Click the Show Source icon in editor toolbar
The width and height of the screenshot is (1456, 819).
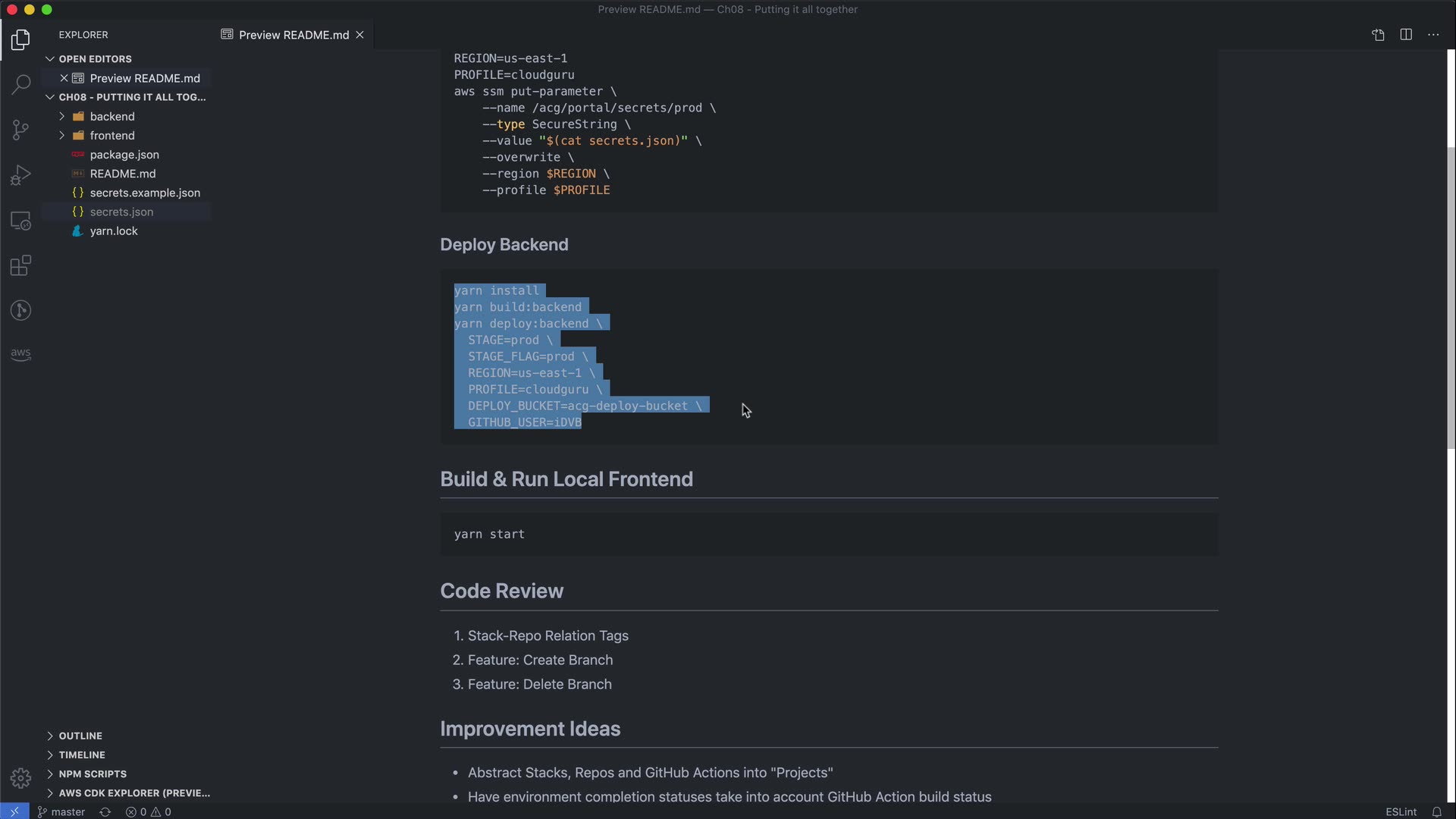click(x=1378, y=35)
